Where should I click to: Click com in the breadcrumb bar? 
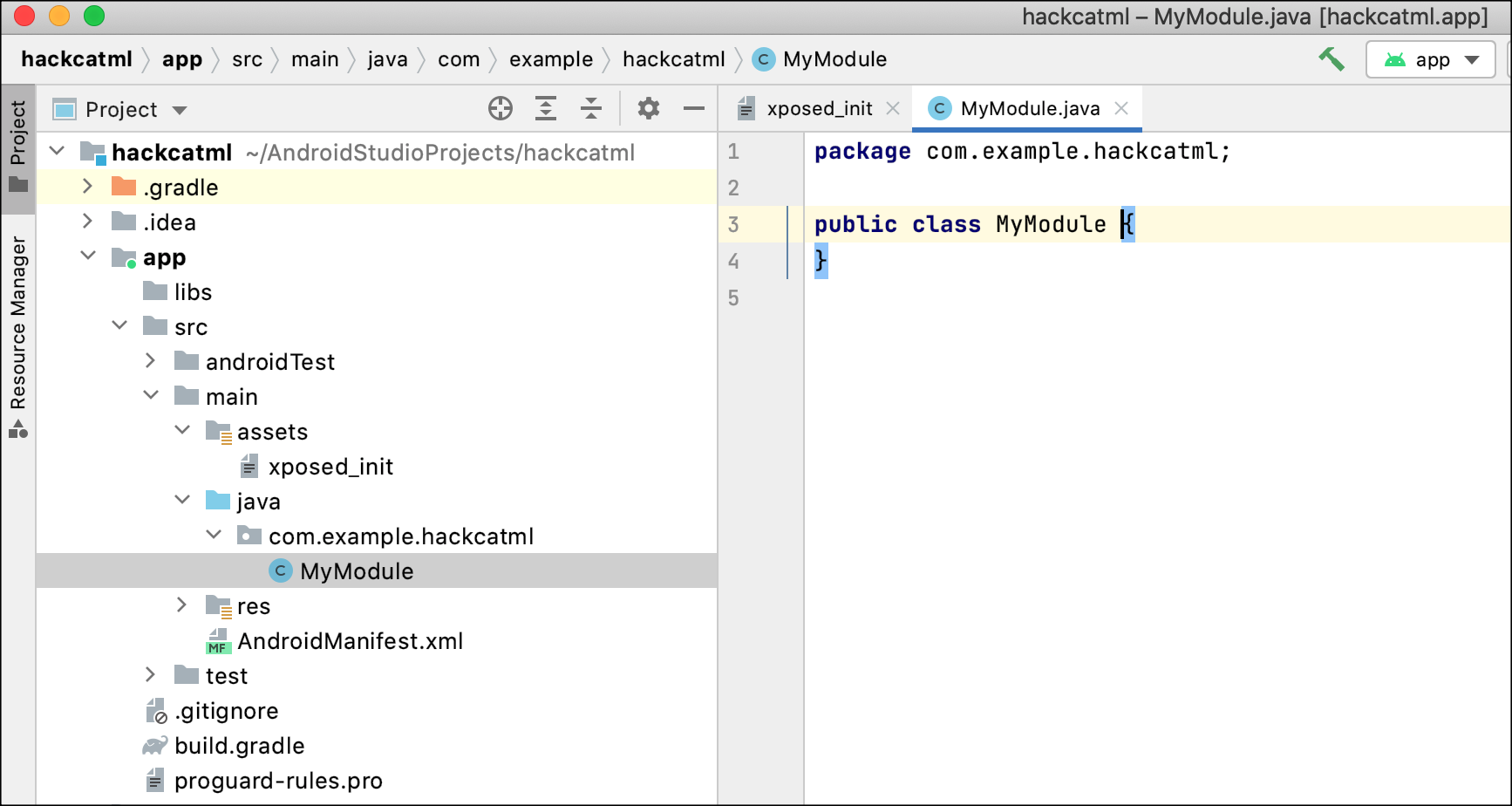click(459, 59)
